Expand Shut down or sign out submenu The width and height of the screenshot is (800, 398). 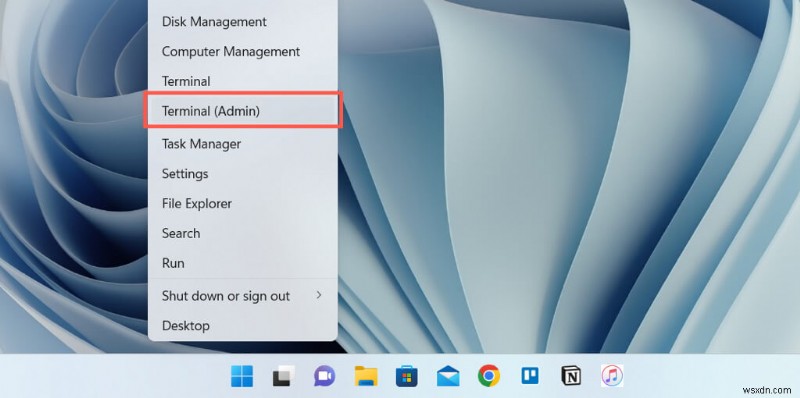click(243, 296)
